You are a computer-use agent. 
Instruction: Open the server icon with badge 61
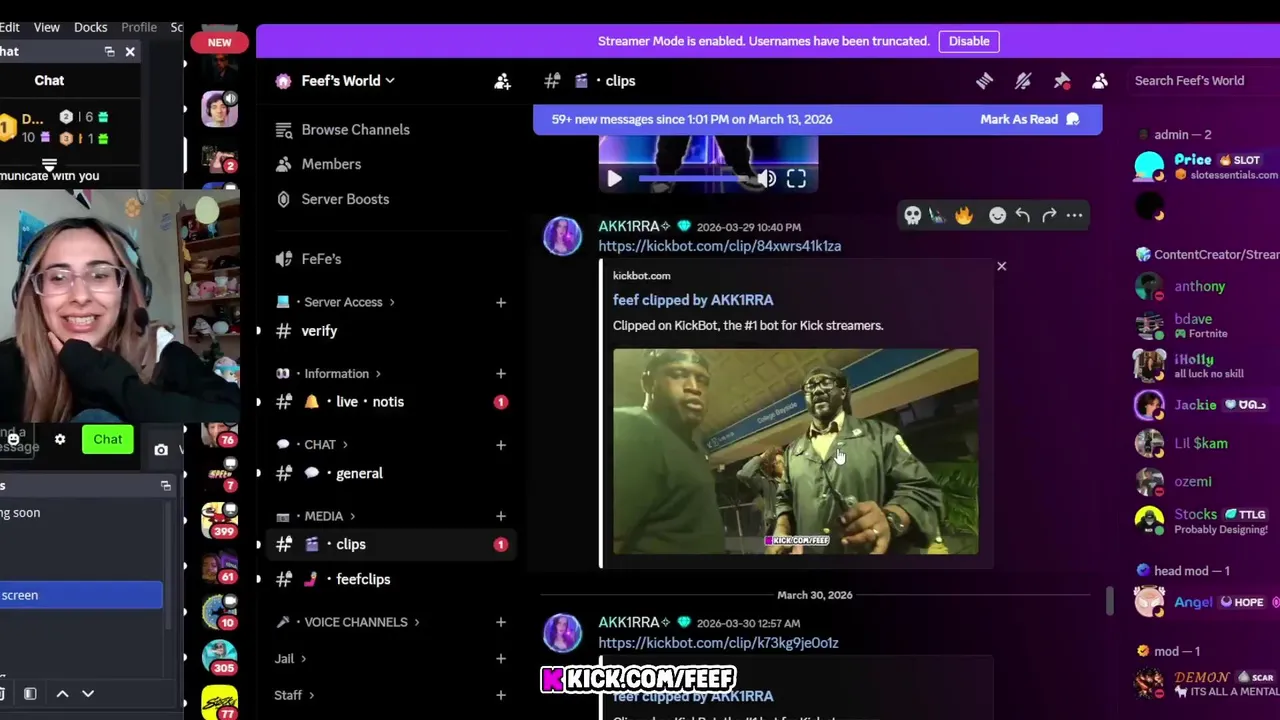pyautogui.click(x=219, y=567)
